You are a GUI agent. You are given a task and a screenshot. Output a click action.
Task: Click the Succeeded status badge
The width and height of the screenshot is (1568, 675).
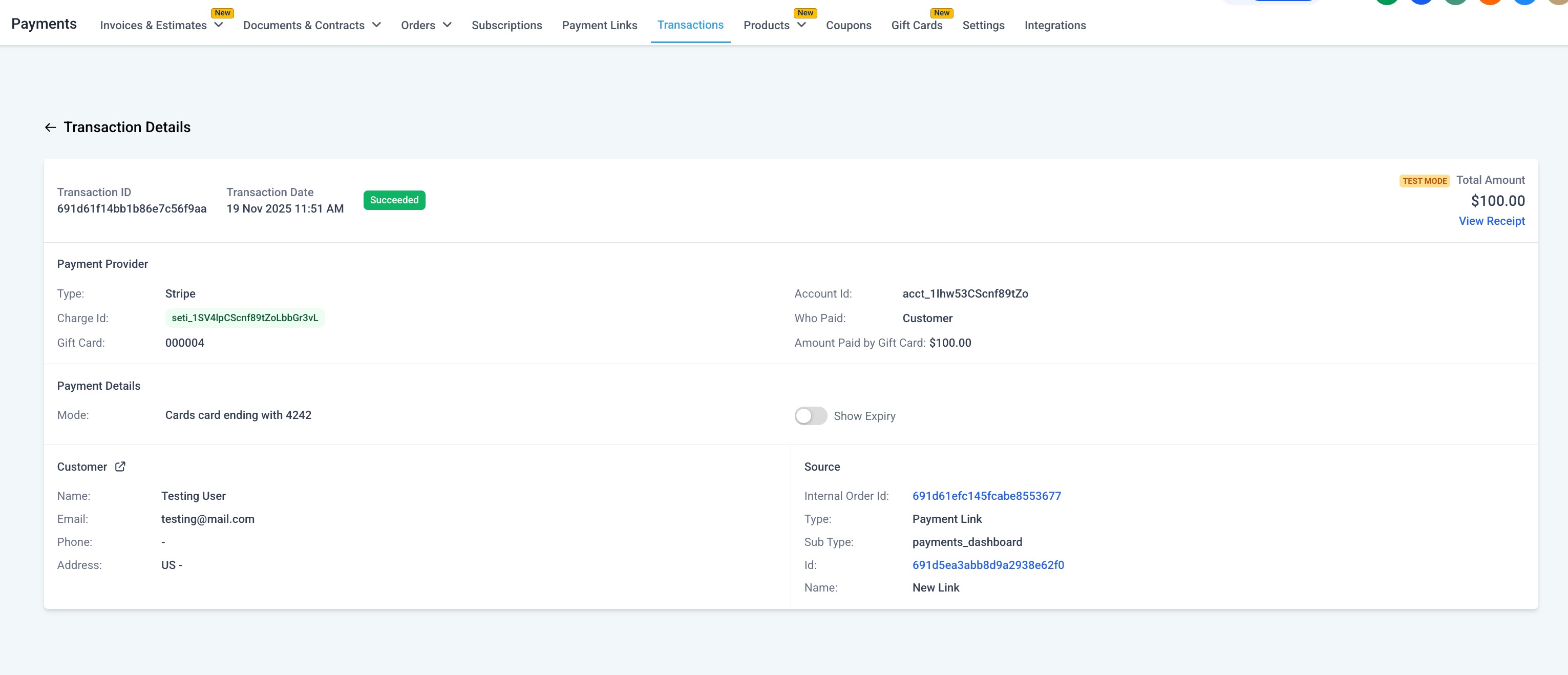pos(394,200)
